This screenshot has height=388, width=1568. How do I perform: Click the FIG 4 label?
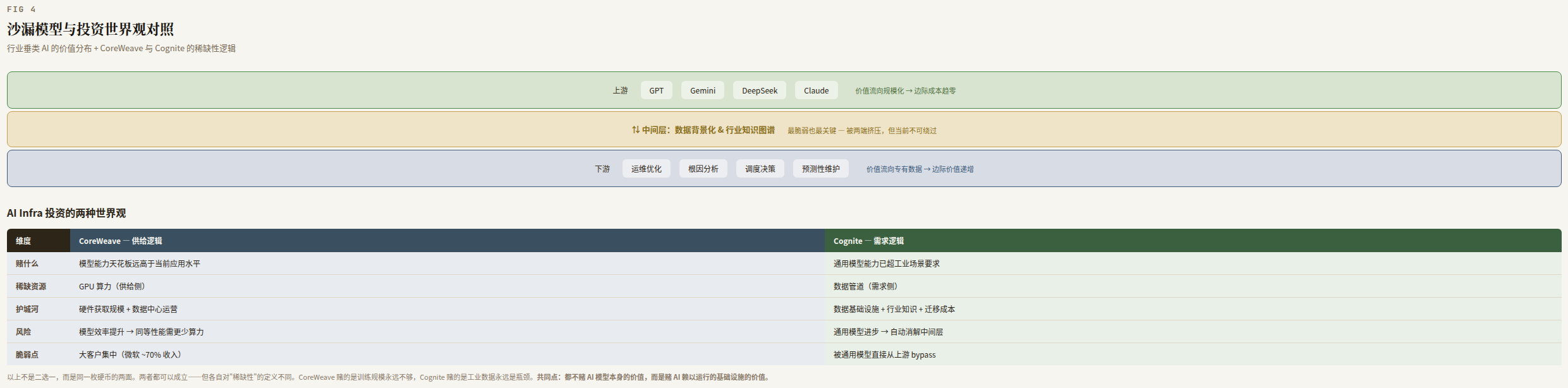coord(21,9)
